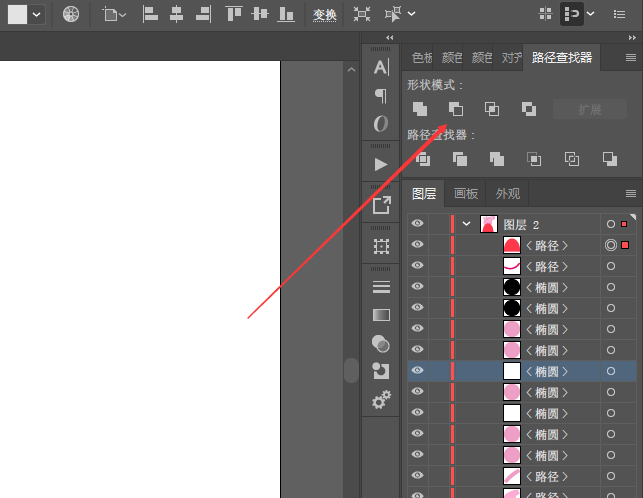The image size is (643, 498).
Task: Select the highlighted white 椭圆 row
Action: point(522,371)
